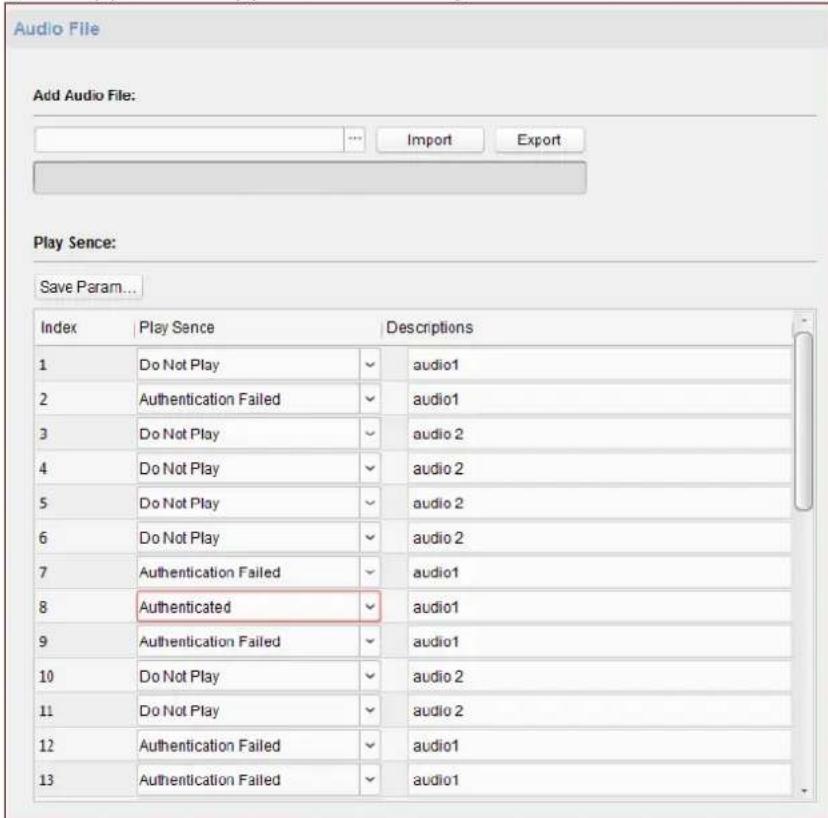Click the Play Sence column header
828x818 pixels.
(x=258, y=327)
